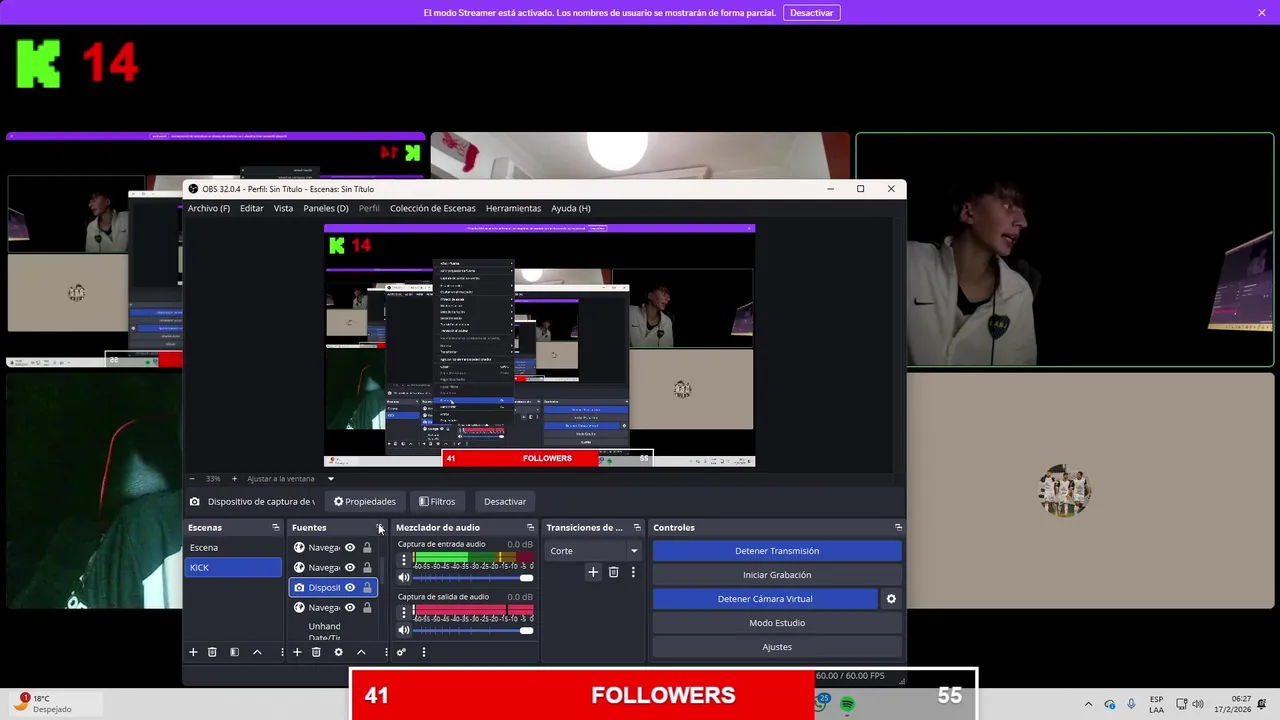Undock the Escenas panel

click(x=276, y=527)
